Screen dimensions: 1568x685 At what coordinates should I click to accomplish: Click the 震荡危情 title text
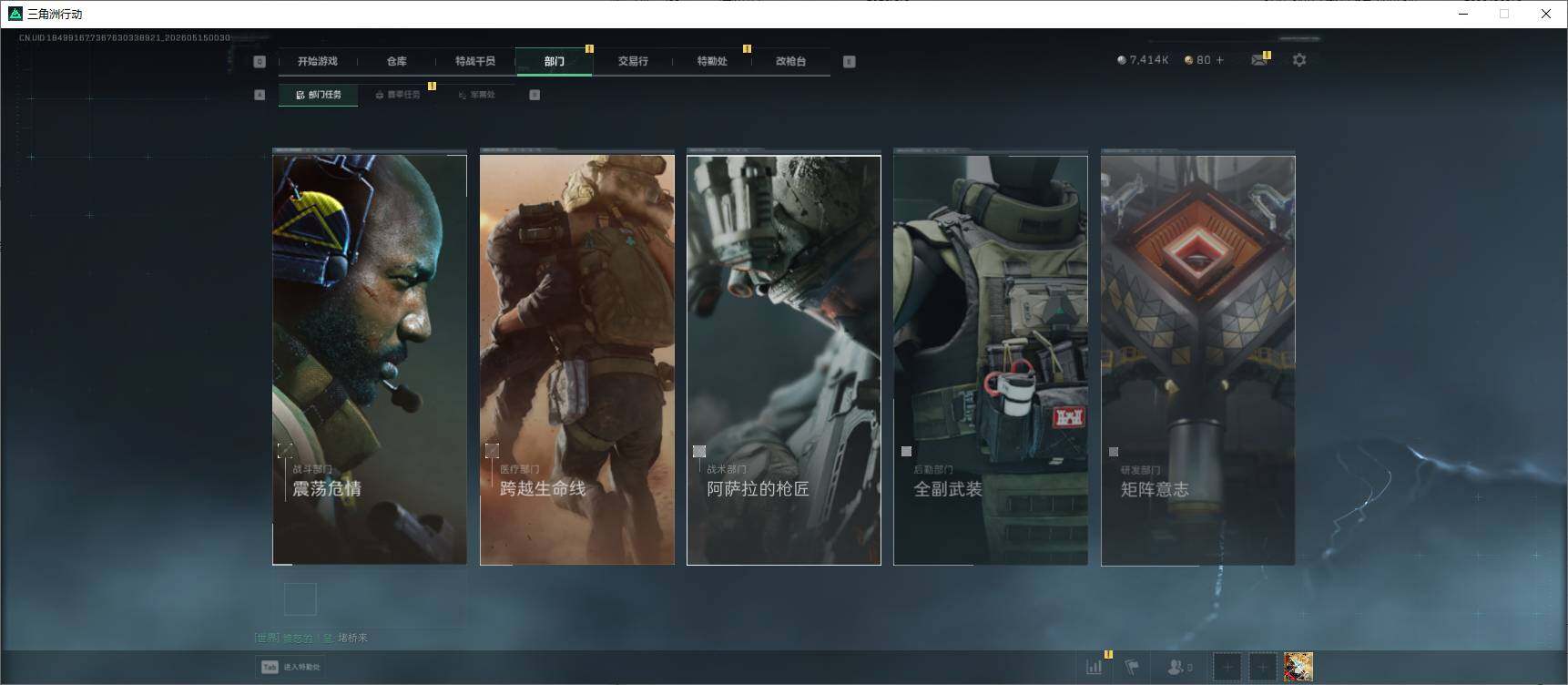[327, 489]
